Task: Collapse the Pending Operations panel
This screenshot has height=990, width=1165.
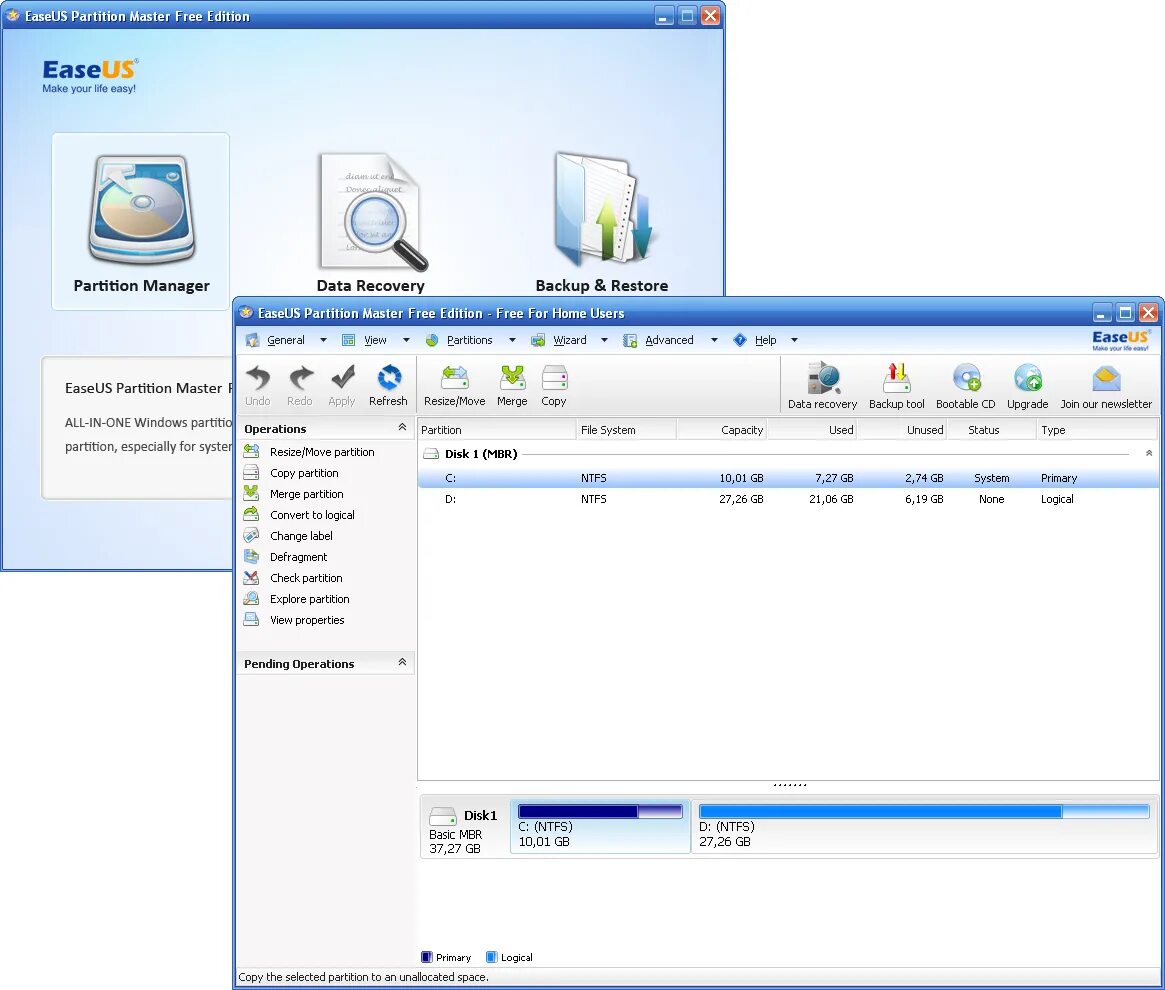Action: [402, 661]
